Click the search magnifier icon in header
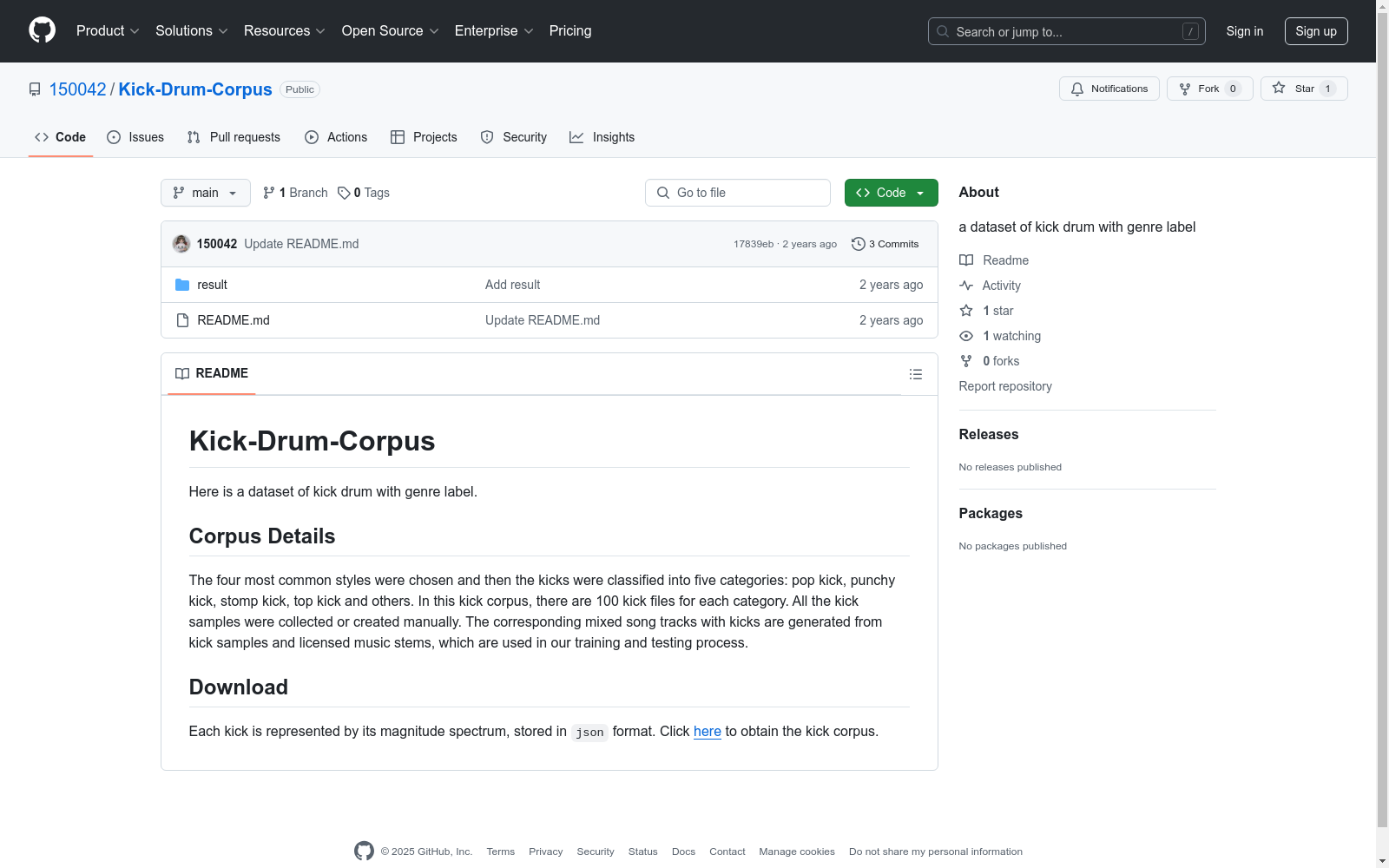 pos(943,31)
